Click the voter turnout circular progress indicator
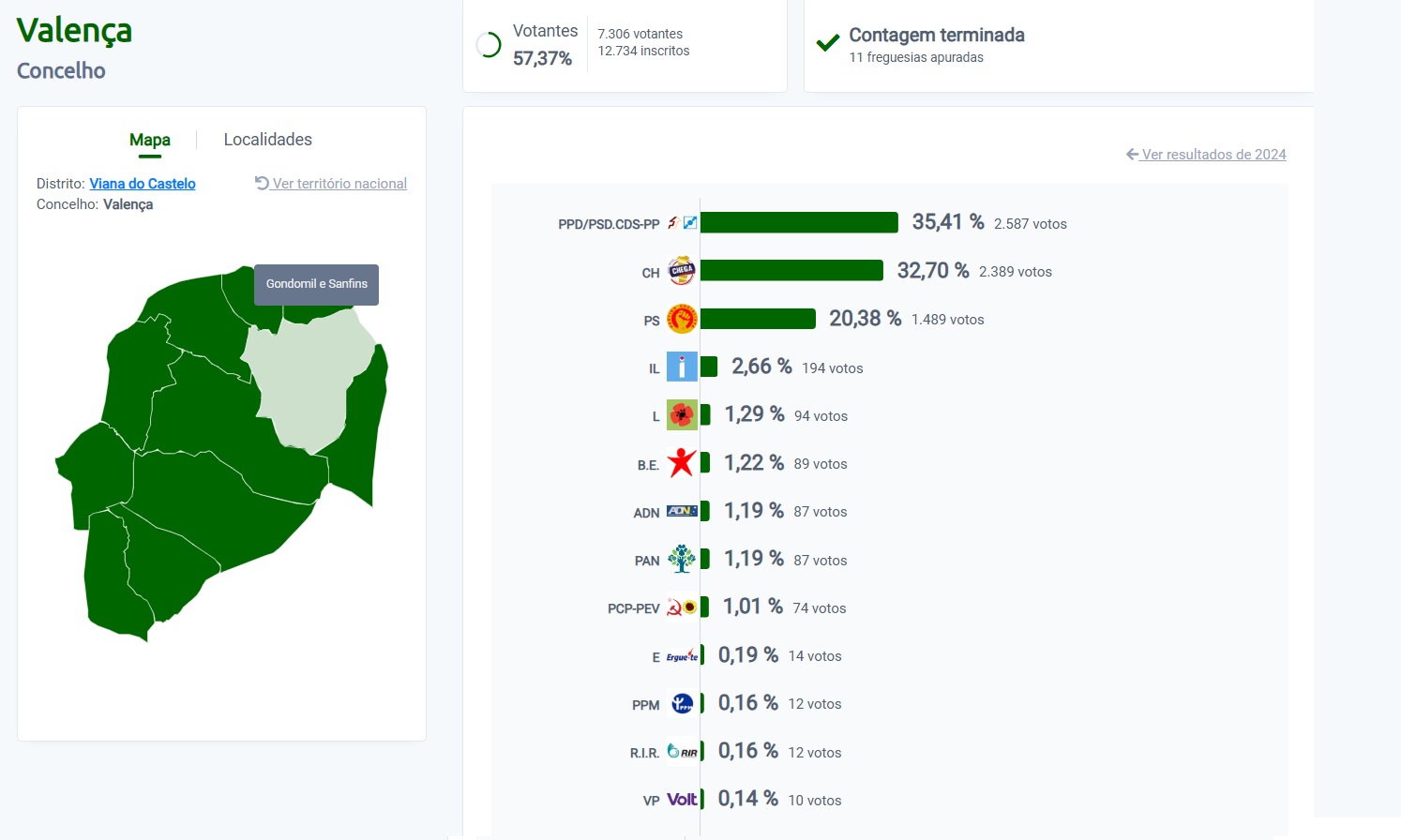Screen dimensions: 1401x840 pos(489,45)
